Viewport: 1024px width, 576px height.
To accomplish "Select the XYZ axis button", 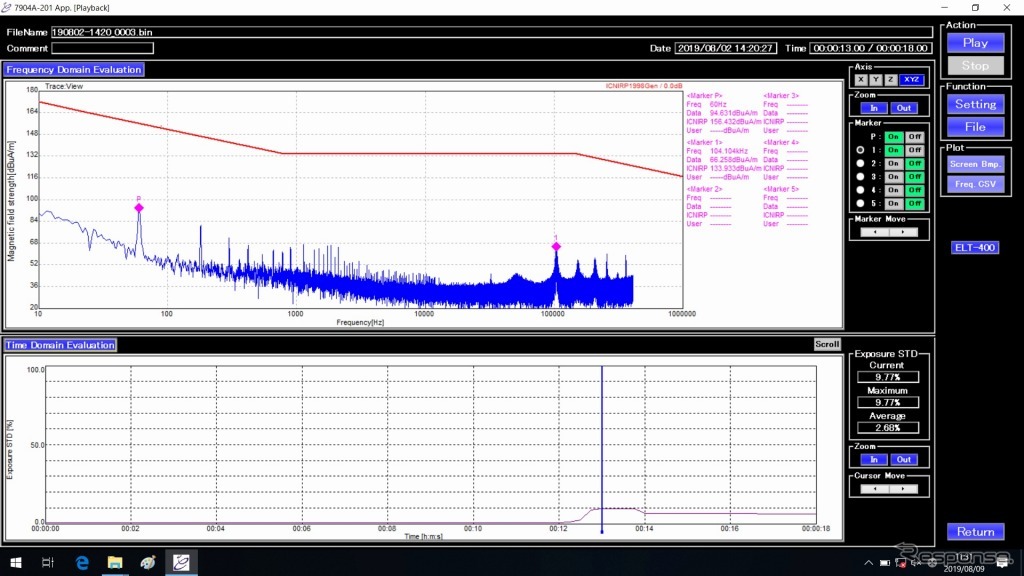I will pos(911,80).
